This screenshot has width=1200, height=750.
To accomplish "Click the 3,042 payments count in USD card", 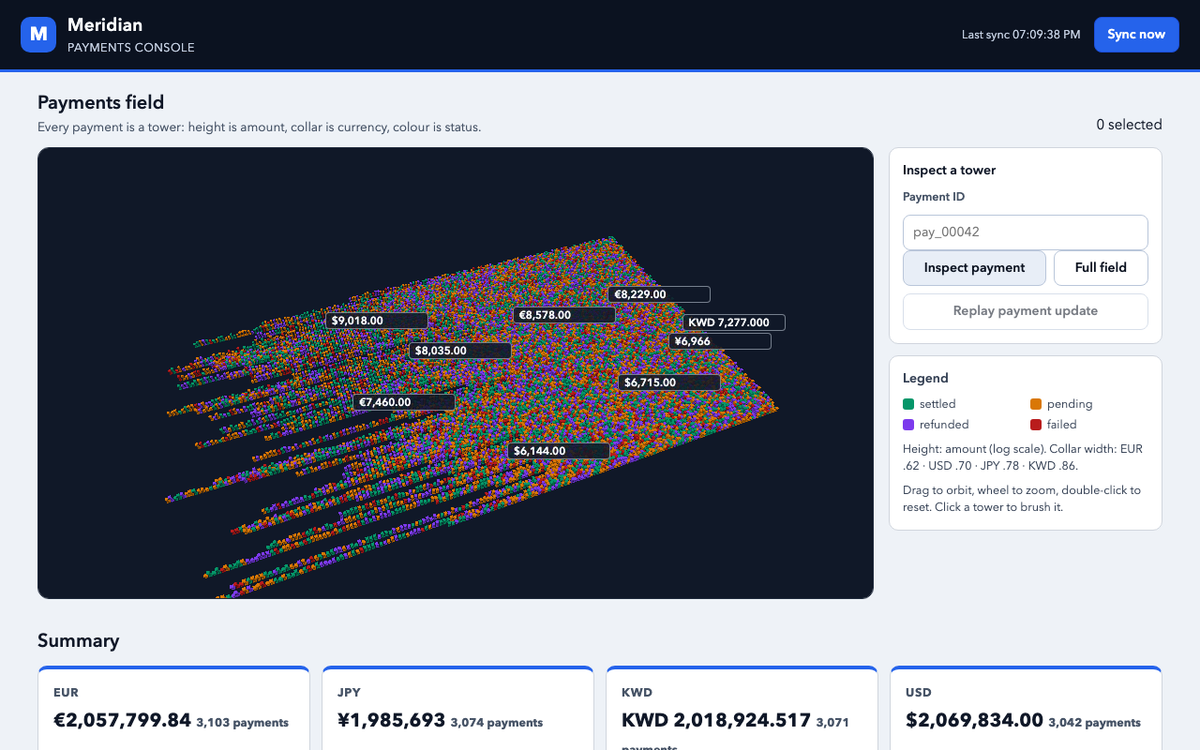I will [1095, 722].
